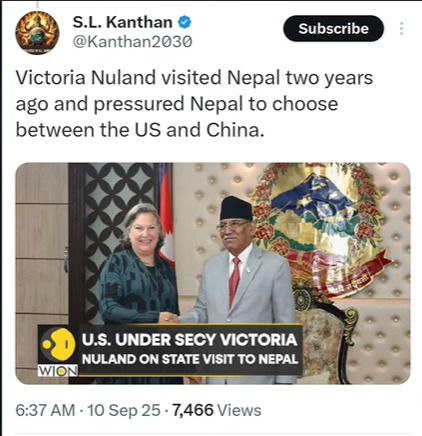Select the S.L. Kanthan display name
Image resolution: width=422 pixels, height=436 pixels.
click(122, 22)
